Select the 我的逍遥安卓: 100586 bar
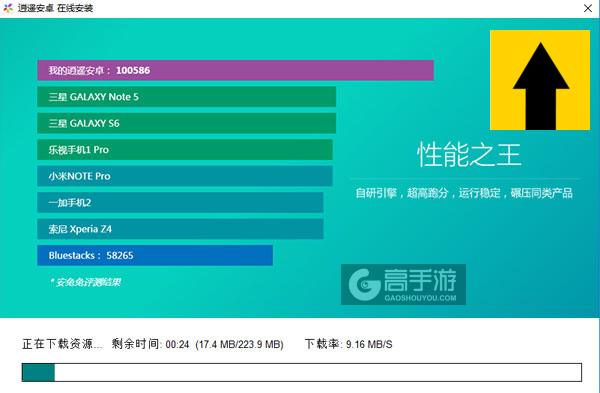600x393 pixels. click(x=235, y=70)
